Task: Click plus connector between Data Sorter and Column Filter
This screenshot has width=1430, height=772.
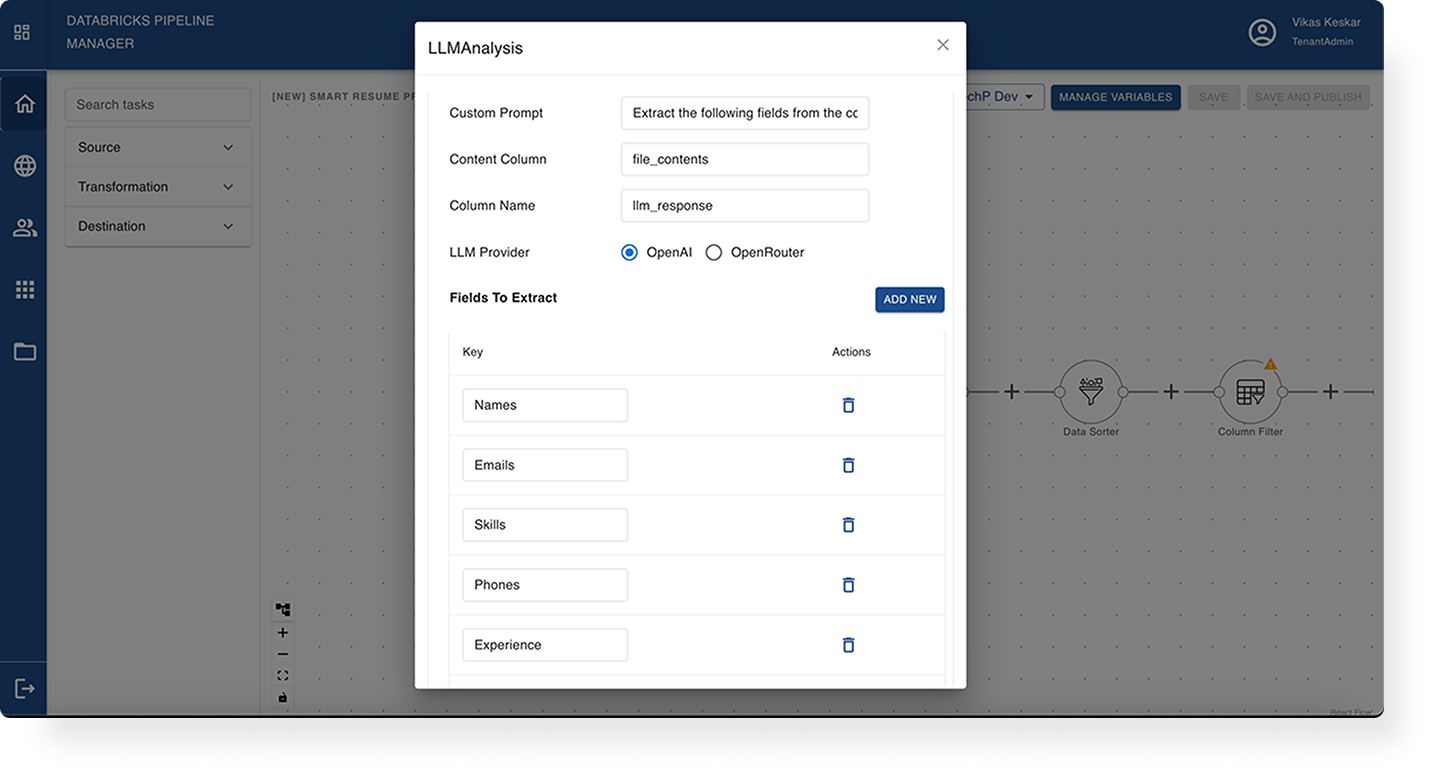Action: pyautogui.click(x=1170, y=392)
